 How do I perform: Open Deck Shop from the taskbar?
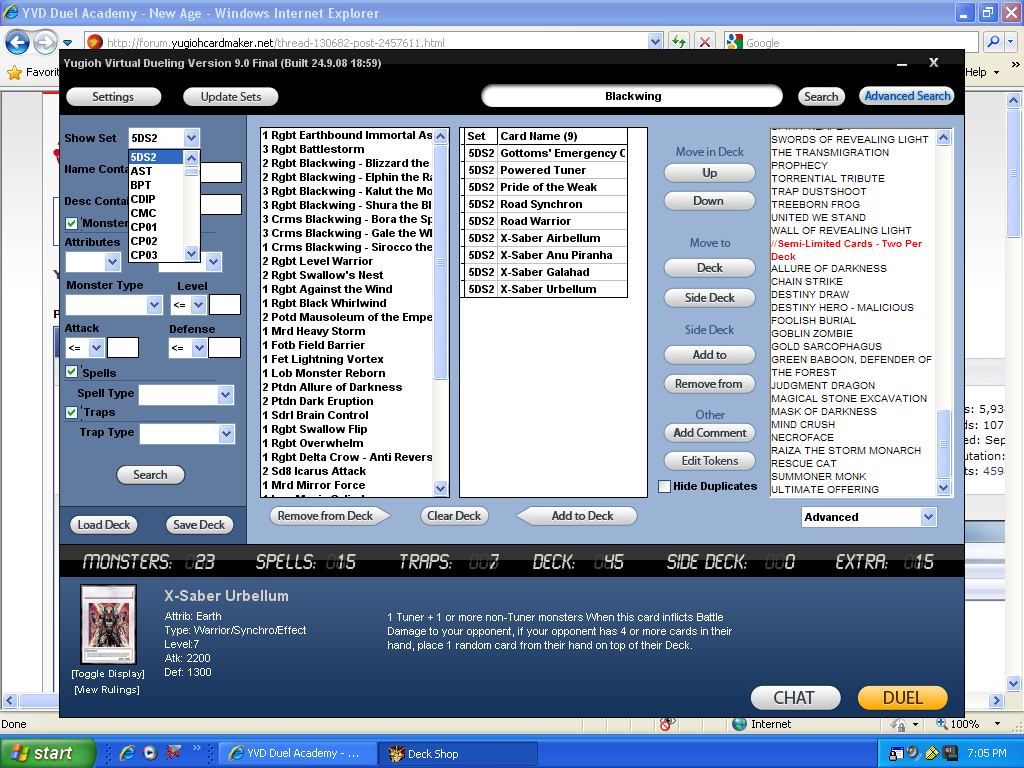click(x=460, y=753)
